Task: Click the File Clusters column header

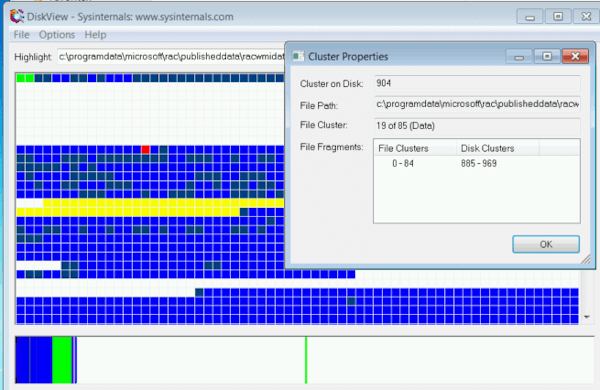Action: [415, 148]
